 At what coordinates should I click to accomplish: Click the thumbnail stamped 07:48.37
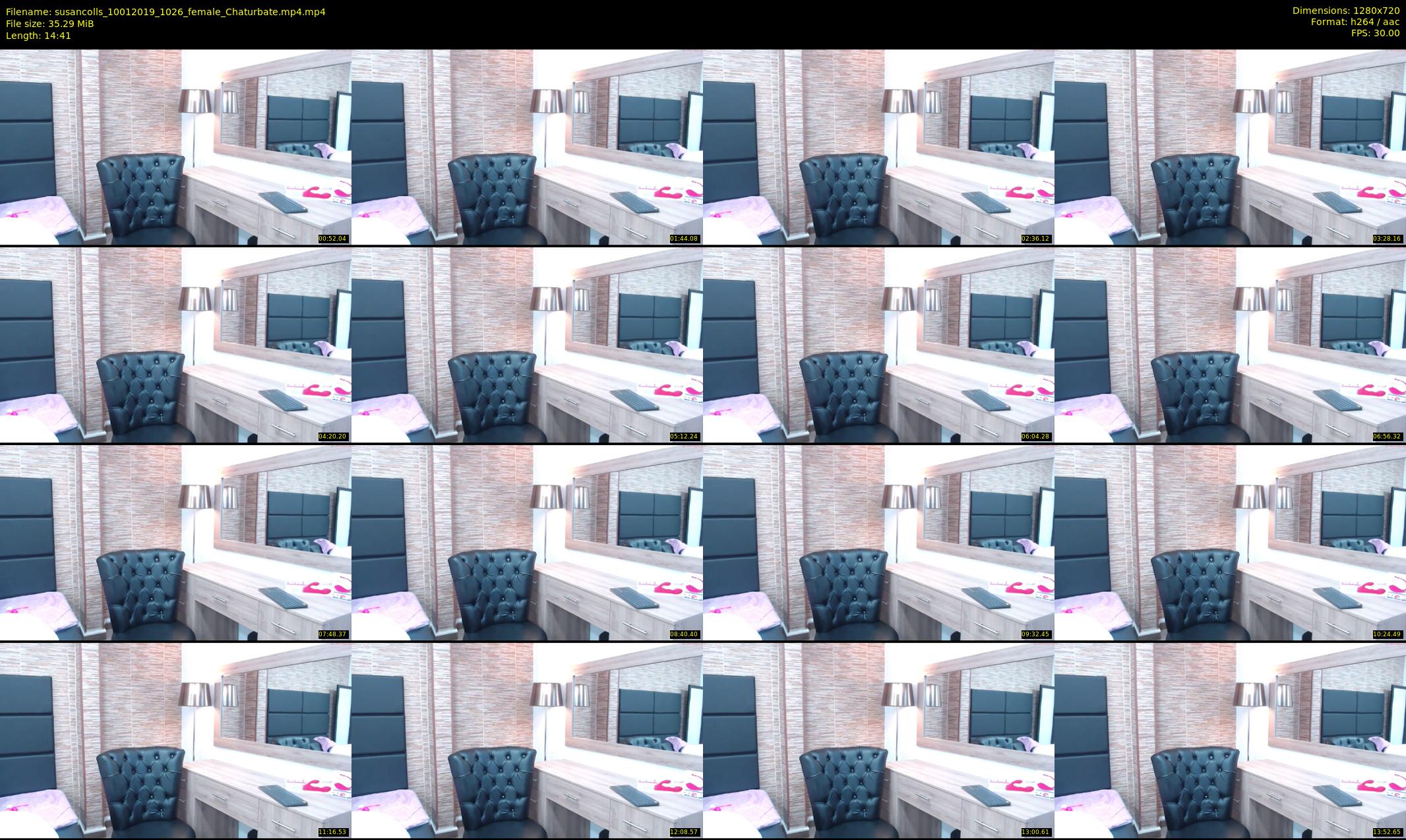(x=175, y=543)
